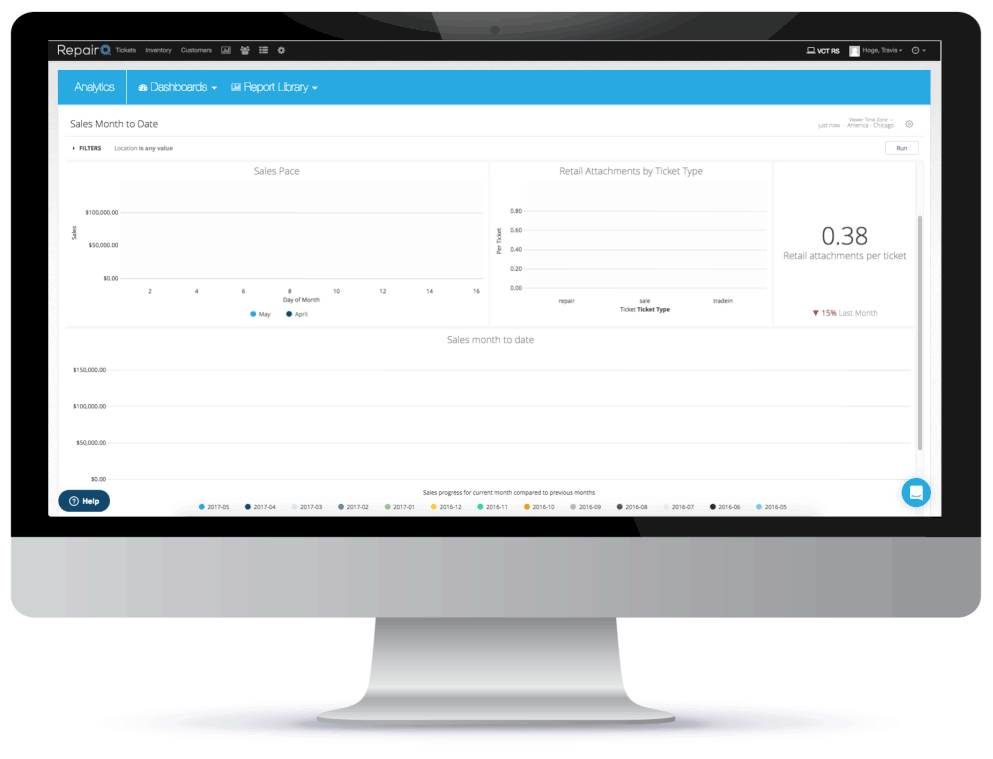This screenshot has width=993, height=759.
Task: Toggle the 2017-04 legend series
Action: [x=260, y=507]
